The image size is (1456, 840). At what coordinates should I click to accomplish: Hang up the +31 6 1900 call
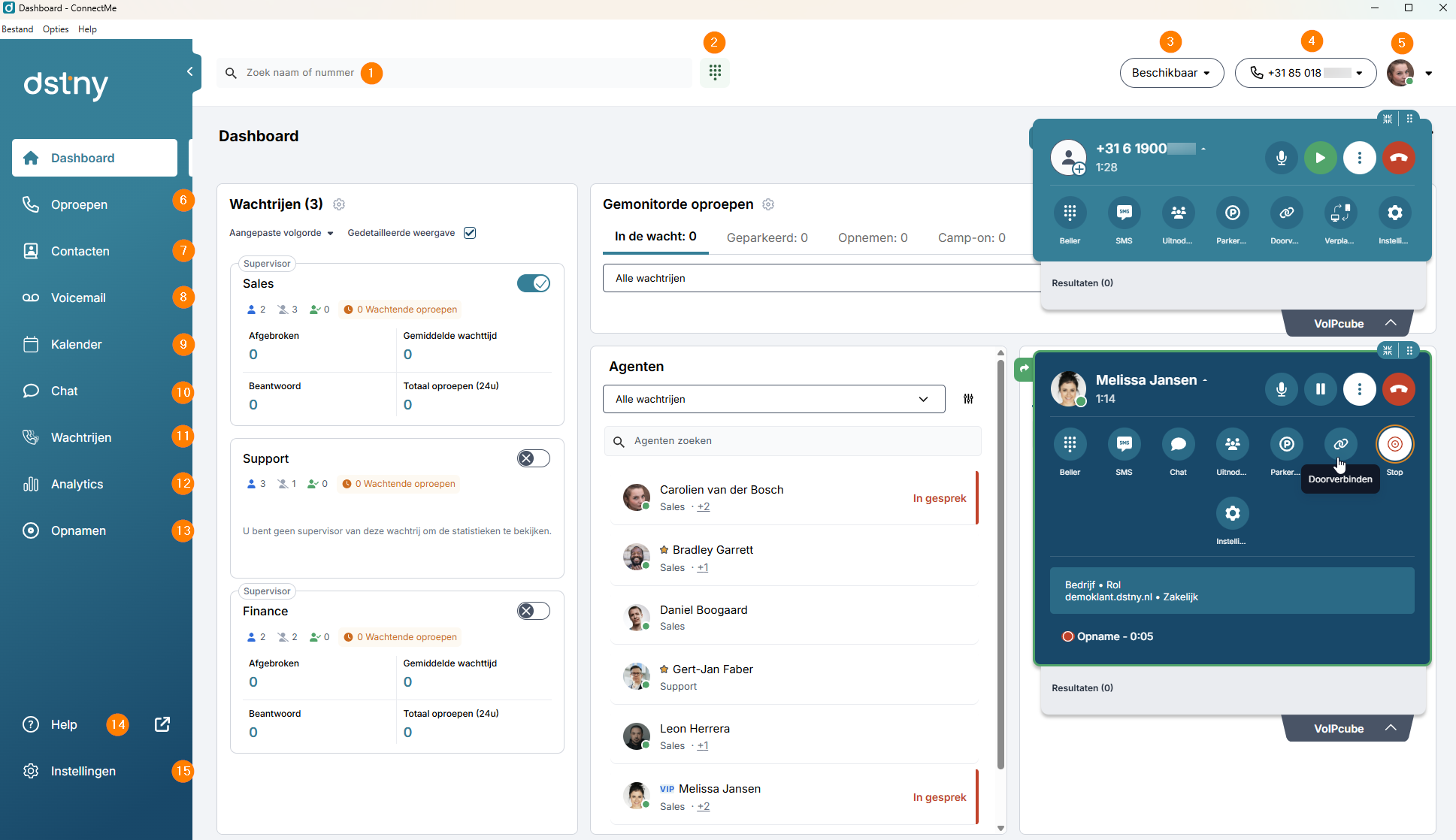(1399, 158)
